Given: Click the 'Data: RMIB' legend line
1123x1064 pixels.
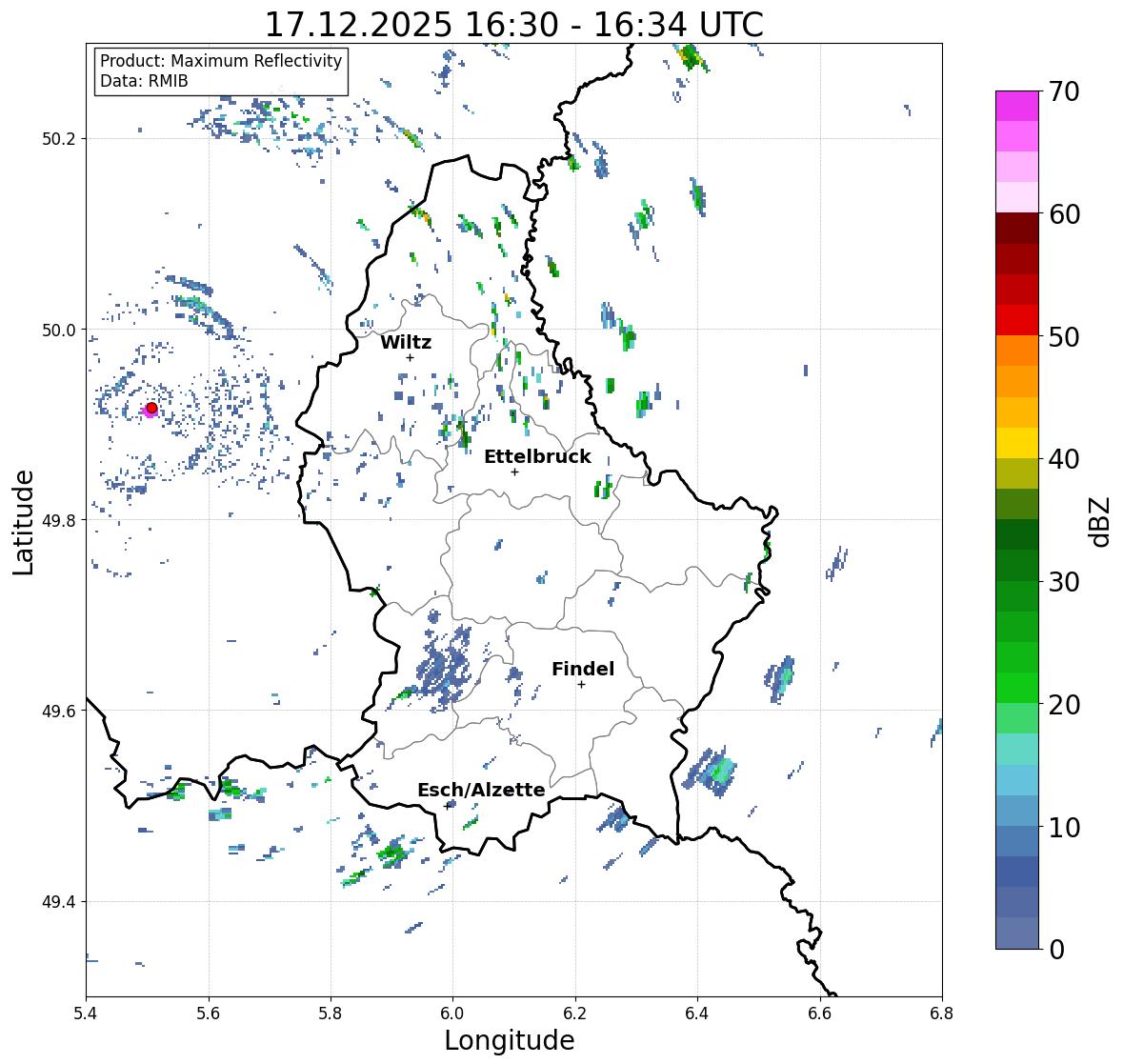Looking at the screenshot, I should click(144, 81).
